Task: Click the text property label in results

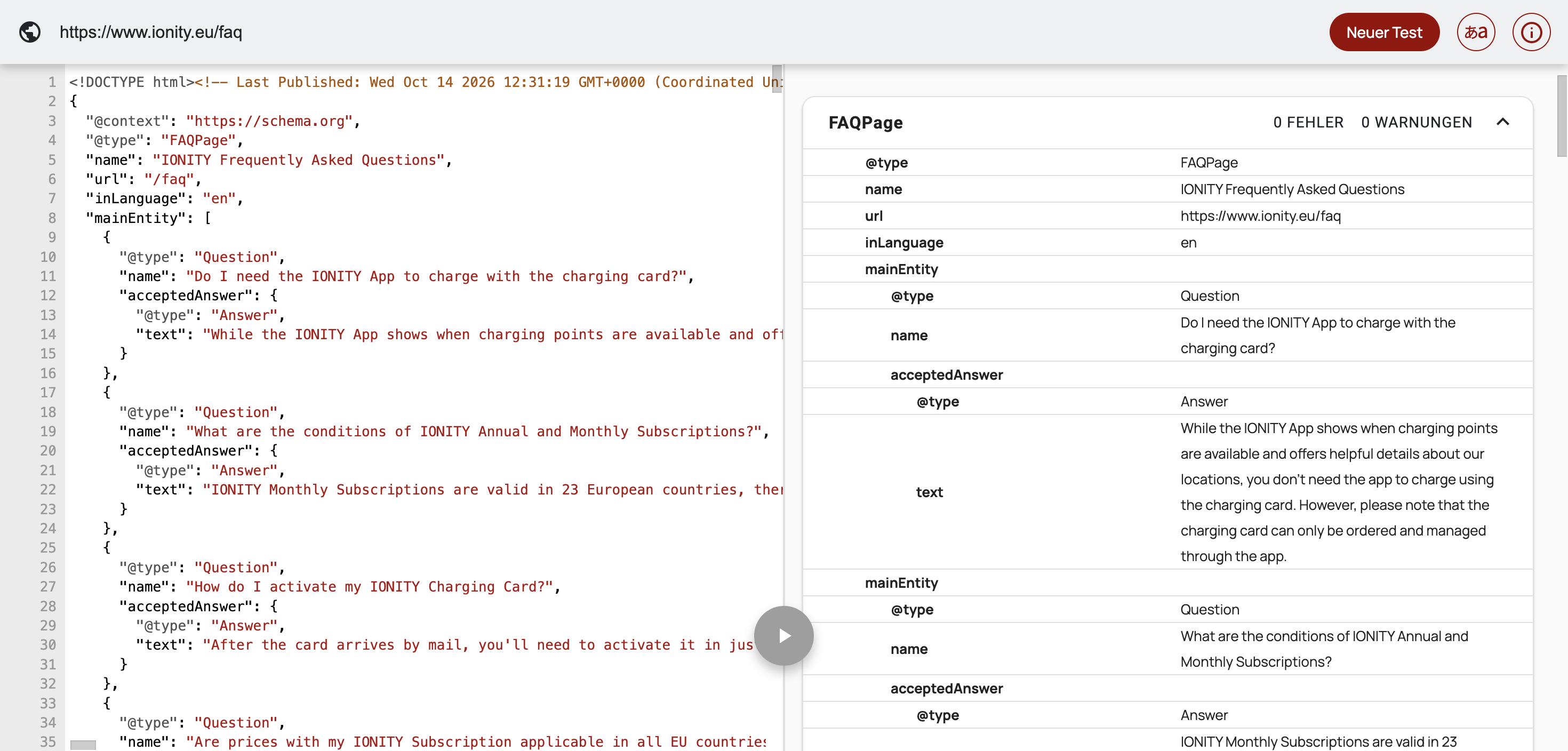Action: [x=929, y=492]
